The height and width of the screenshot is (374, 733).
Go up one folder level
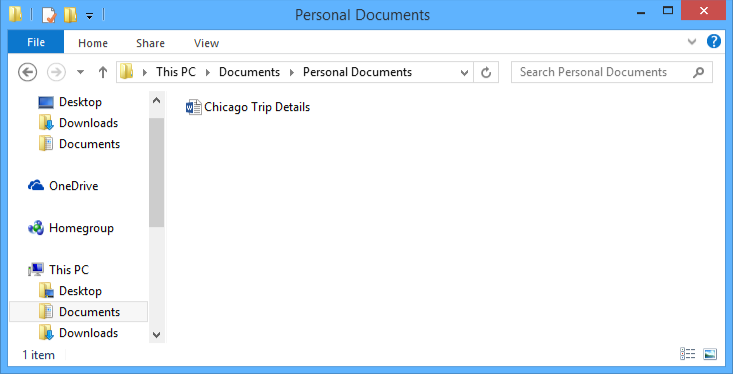pyautogui.click(x=103, y=72)
